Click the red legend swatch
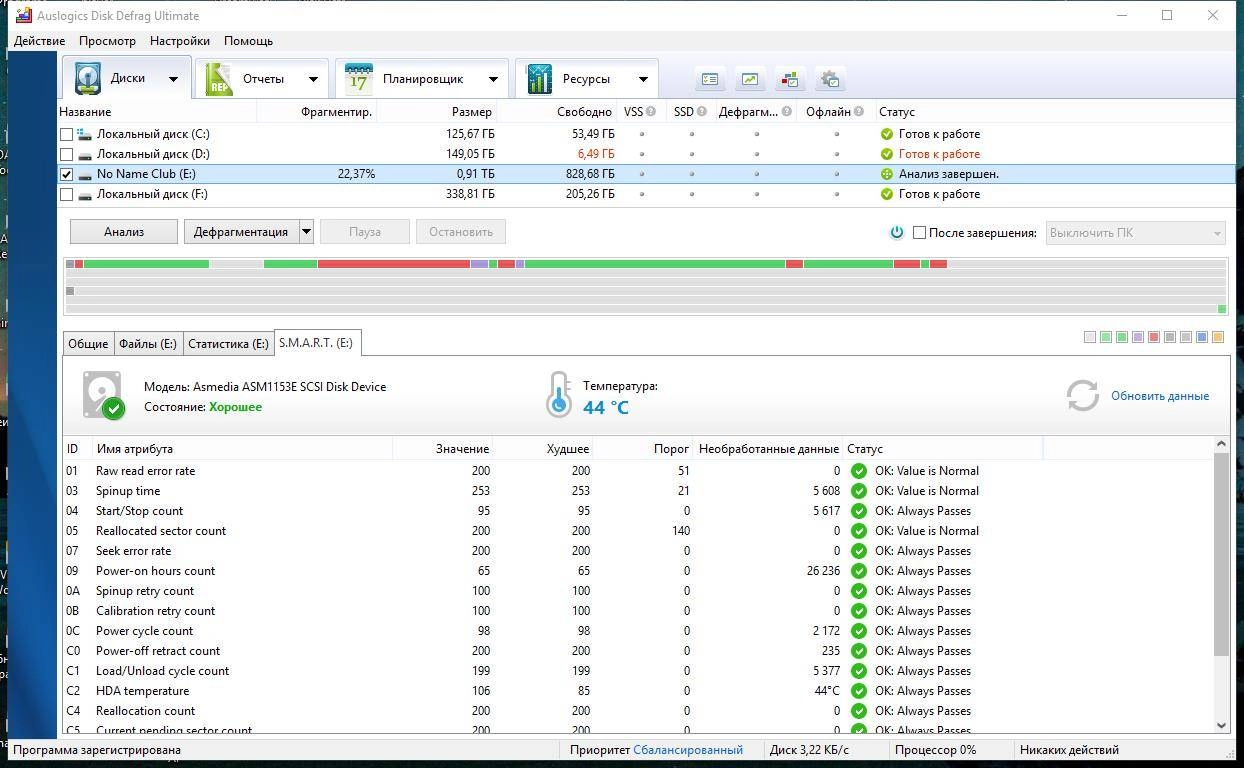This screenshot has width=1244, height=768. tap(1154, 337)
